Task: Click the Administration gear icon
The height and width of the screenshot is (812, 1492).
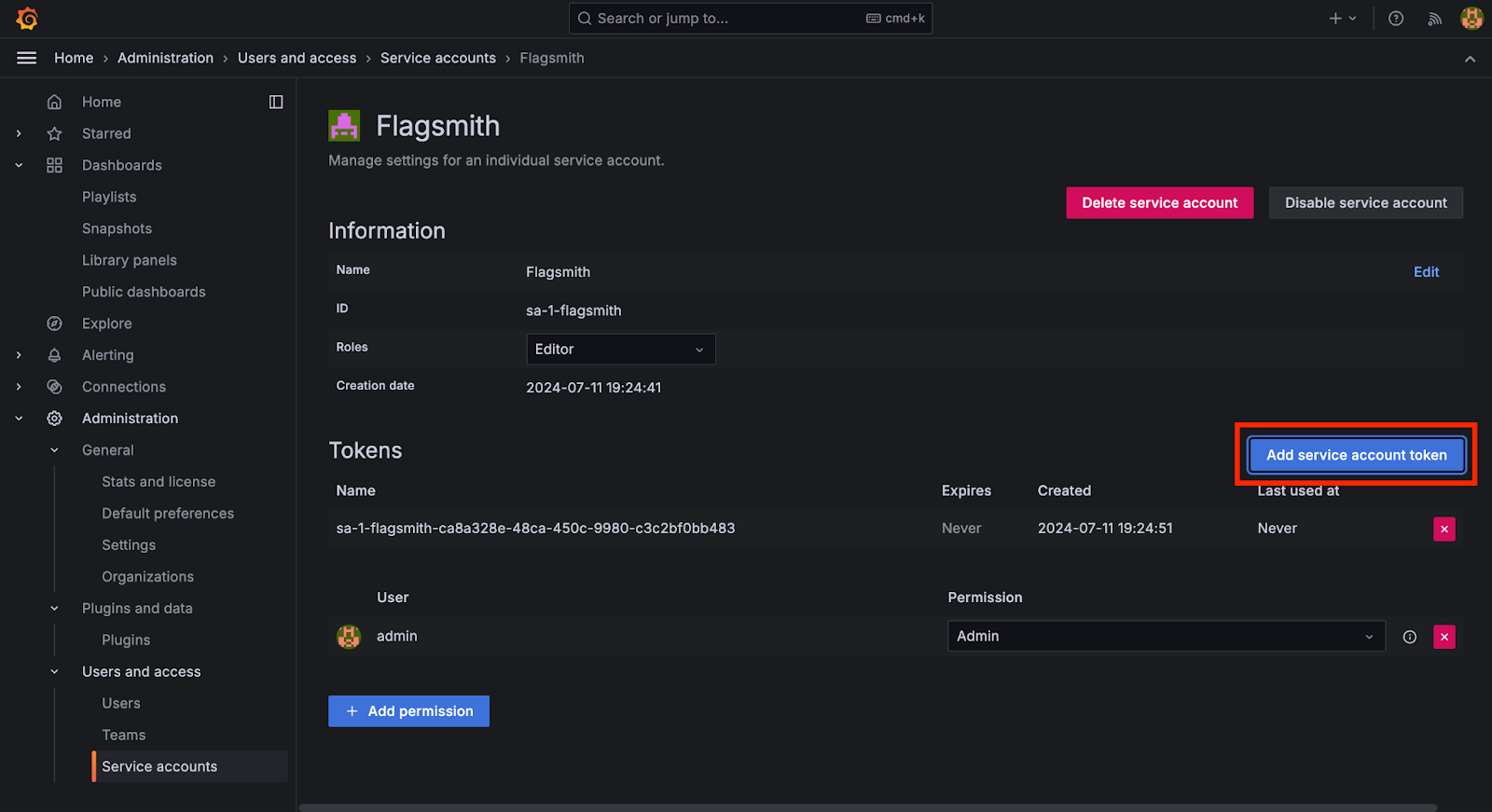Action: pos(55,419)
